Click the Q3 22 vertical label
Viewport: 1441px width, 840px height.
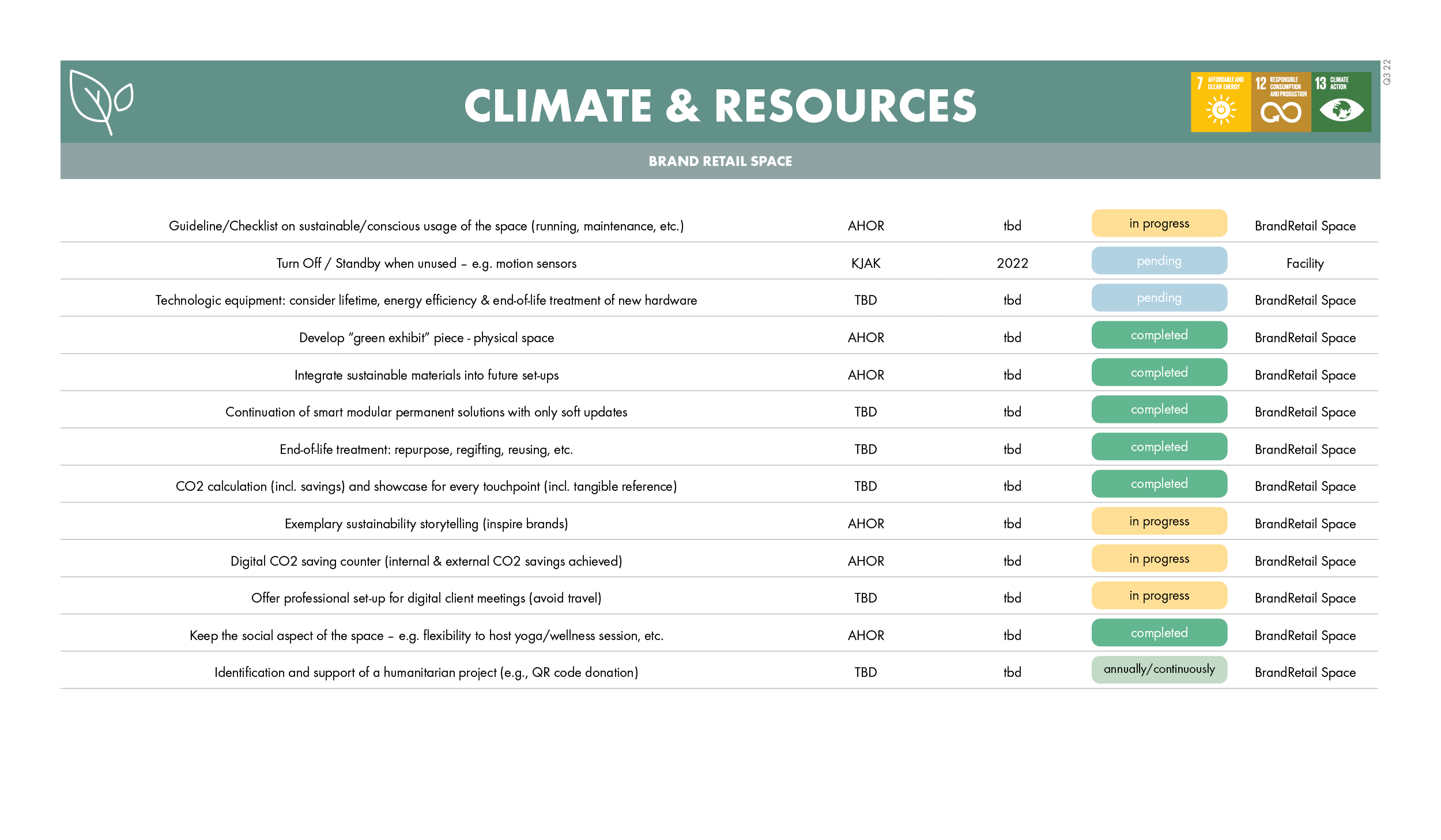(1387, 73)
